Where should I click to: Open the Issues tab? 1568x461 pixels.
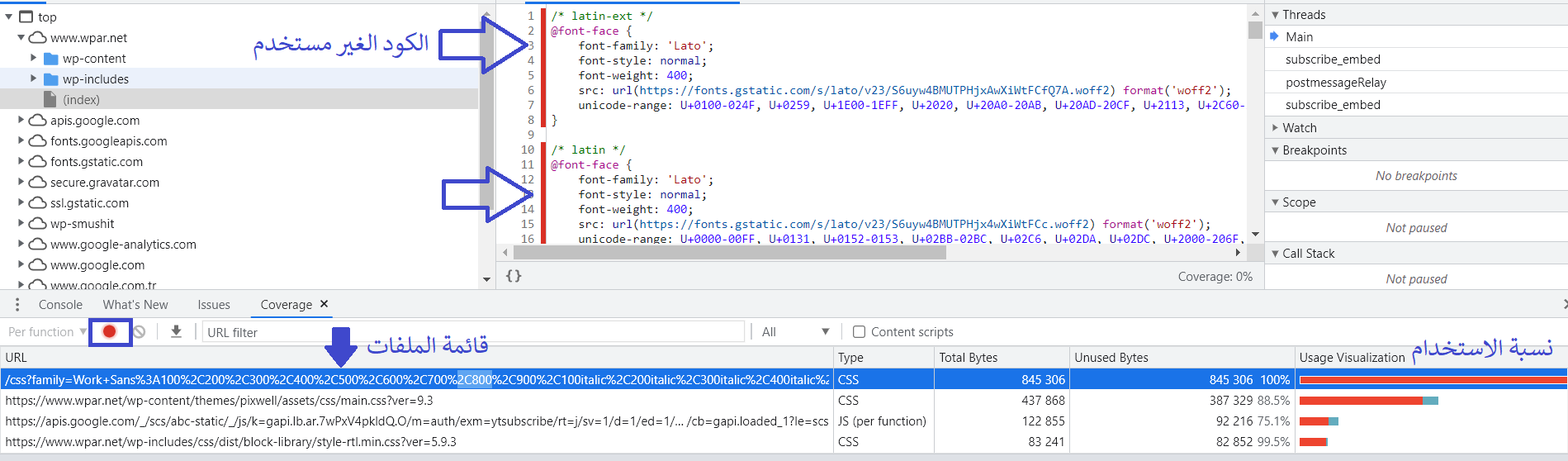214,305
